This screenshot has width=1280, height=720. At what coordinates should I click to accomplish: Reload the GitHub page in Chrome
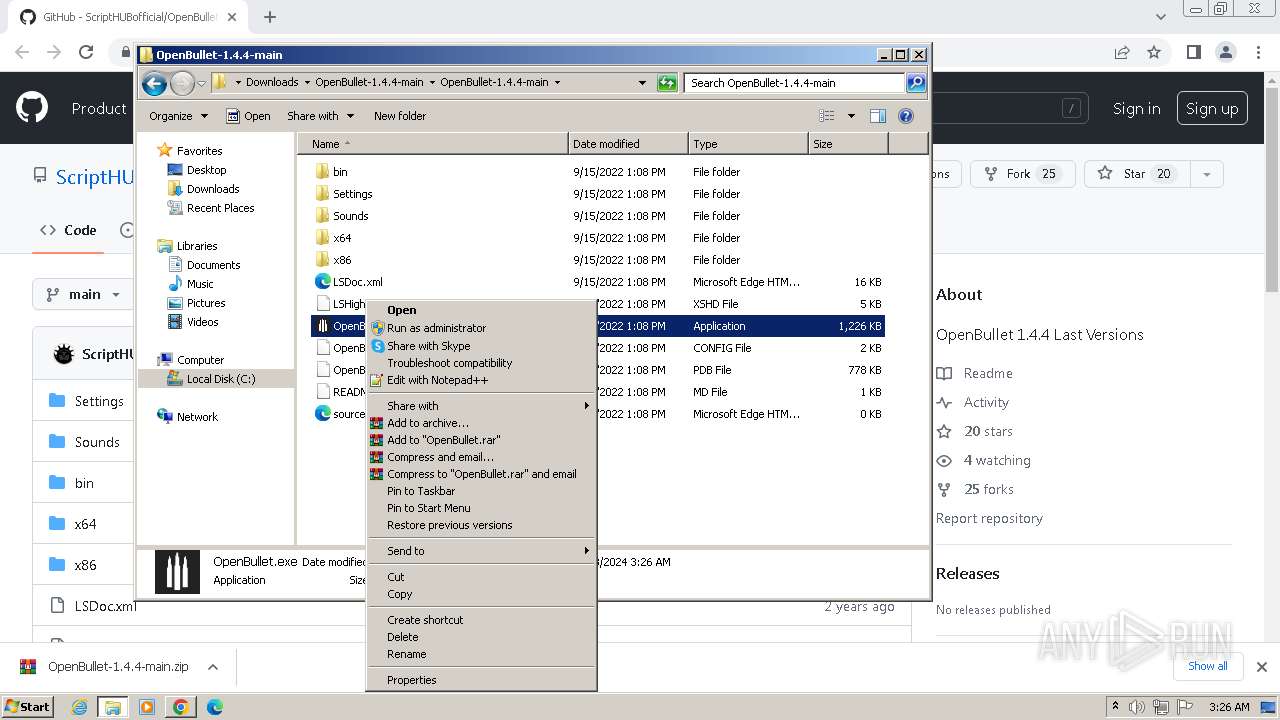86,52
